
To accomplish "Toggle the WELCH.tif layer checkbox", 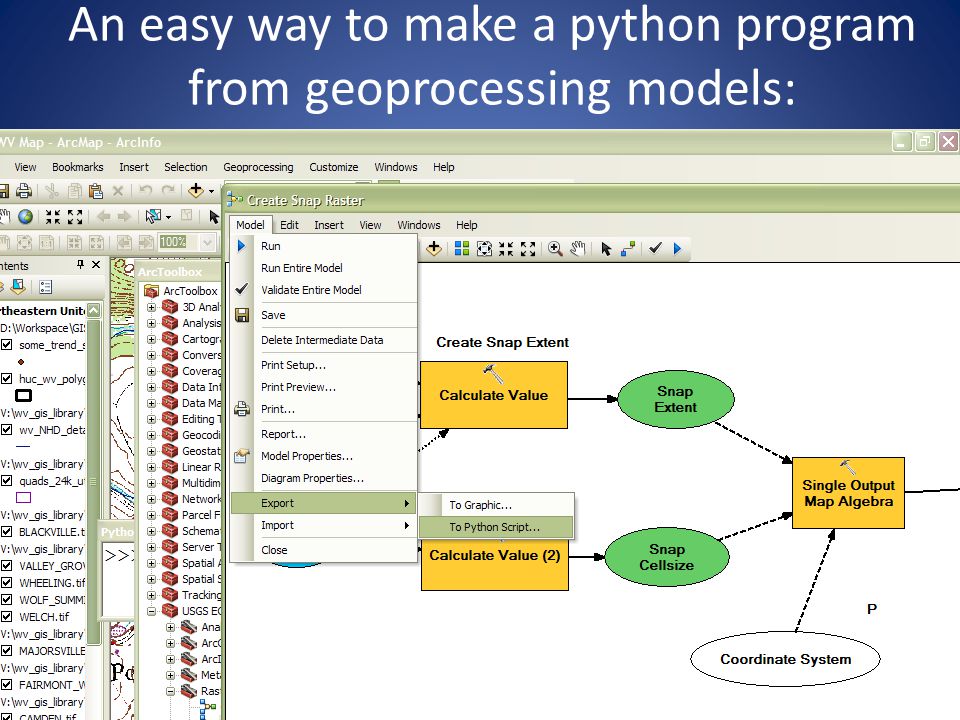I will (6, 617).
